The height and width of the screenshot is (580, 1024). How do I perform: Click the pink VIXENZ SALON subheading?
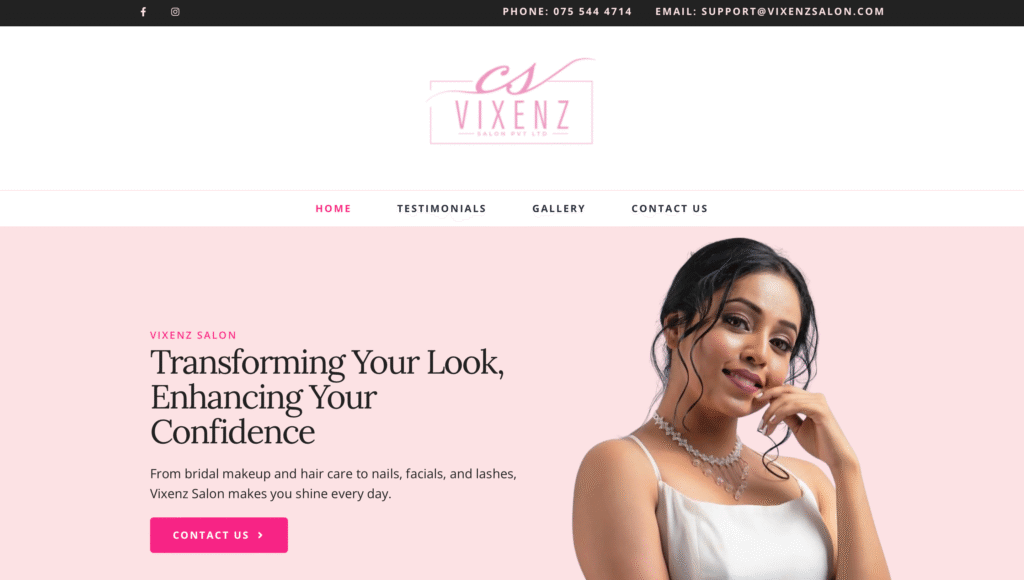193,335
